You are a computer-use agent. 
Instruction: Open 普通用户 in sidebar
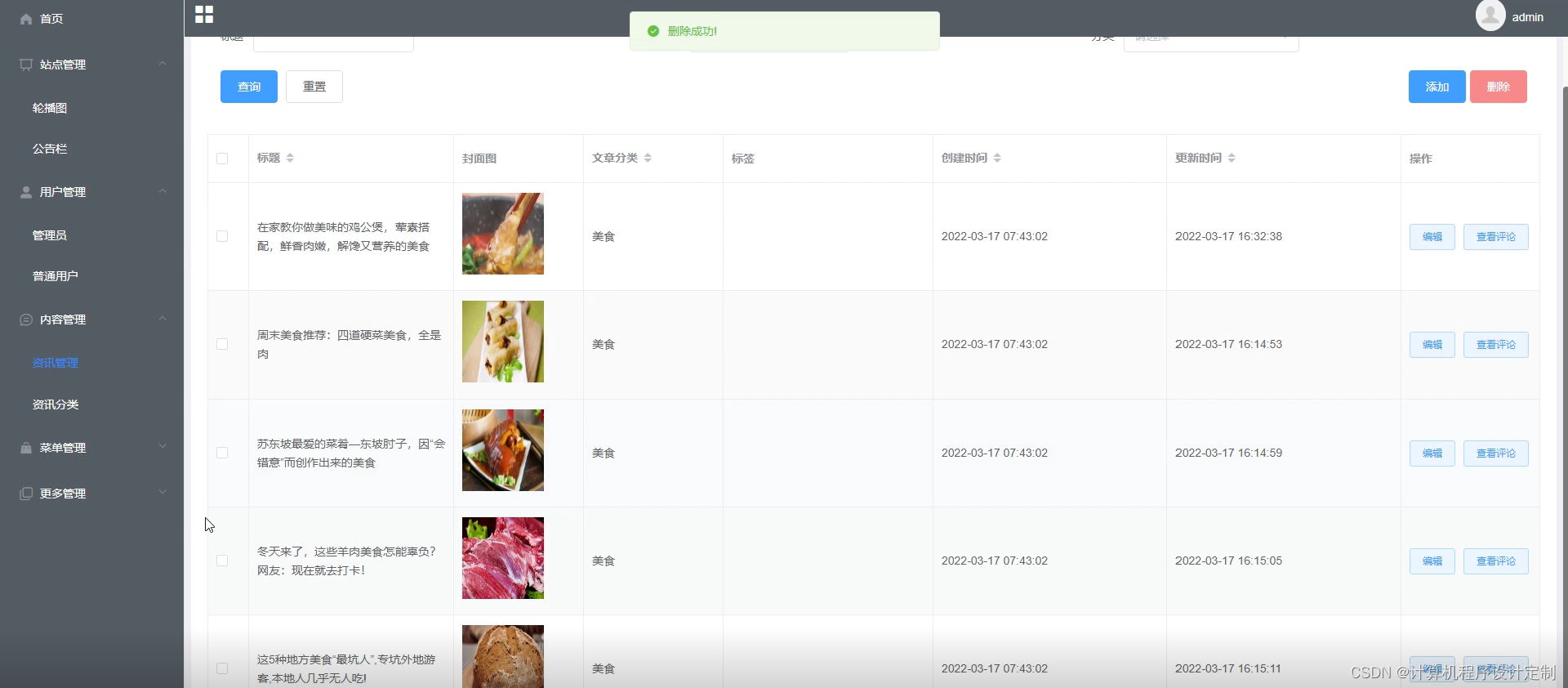(56, 276)
